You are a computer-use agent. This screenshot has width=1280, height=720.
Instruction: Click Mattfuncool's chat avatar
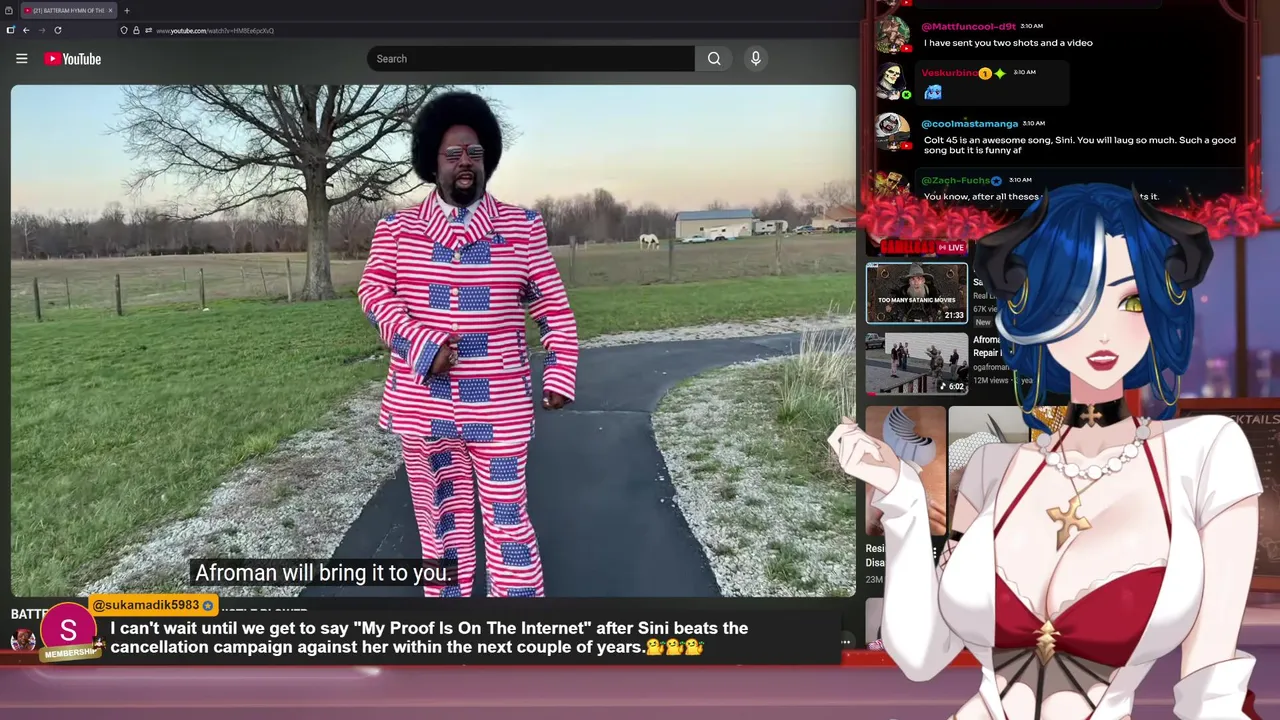[892, 34]
